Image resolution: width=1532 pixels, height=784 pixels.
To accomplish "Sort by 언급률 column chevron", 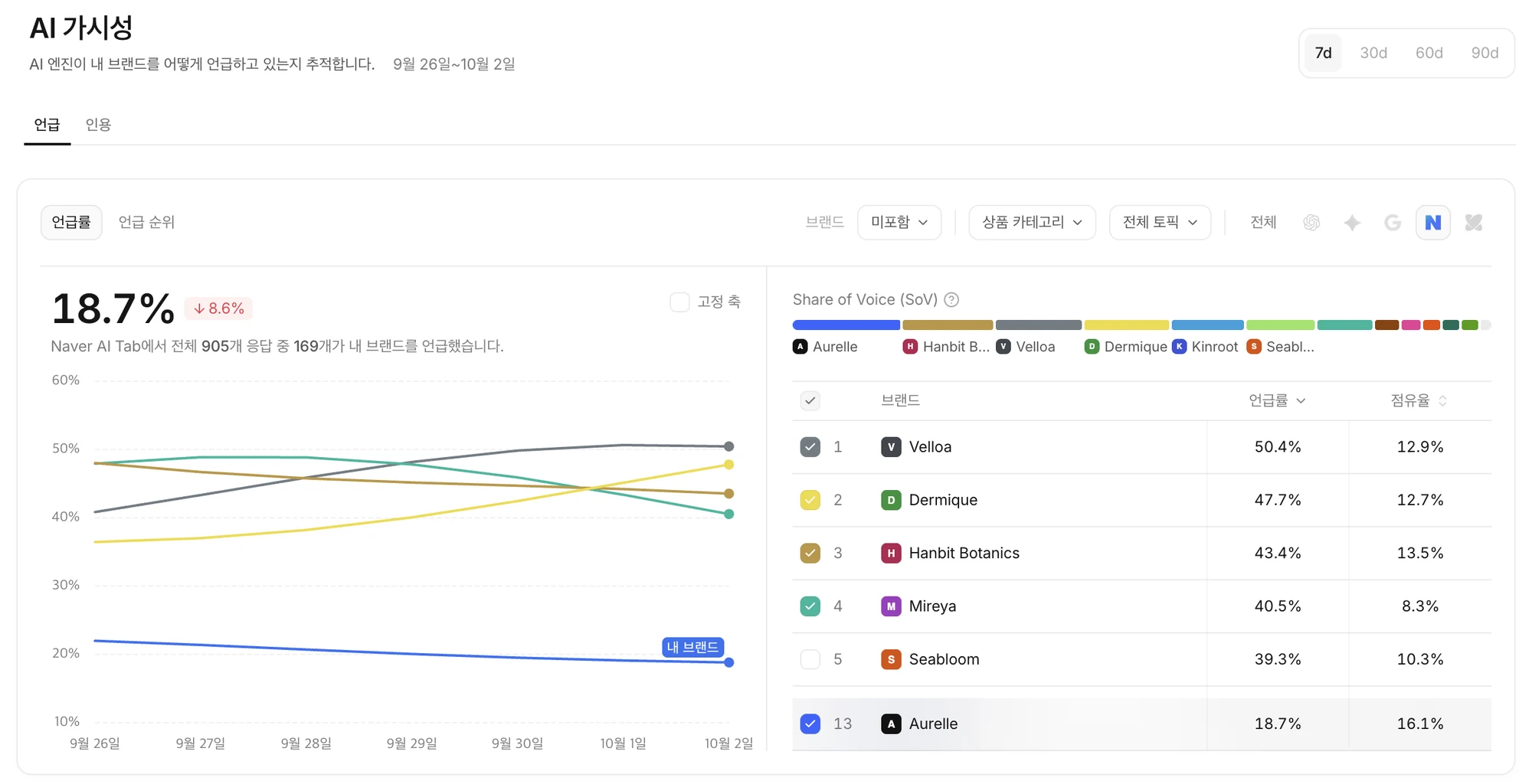I will (1301, 400).
